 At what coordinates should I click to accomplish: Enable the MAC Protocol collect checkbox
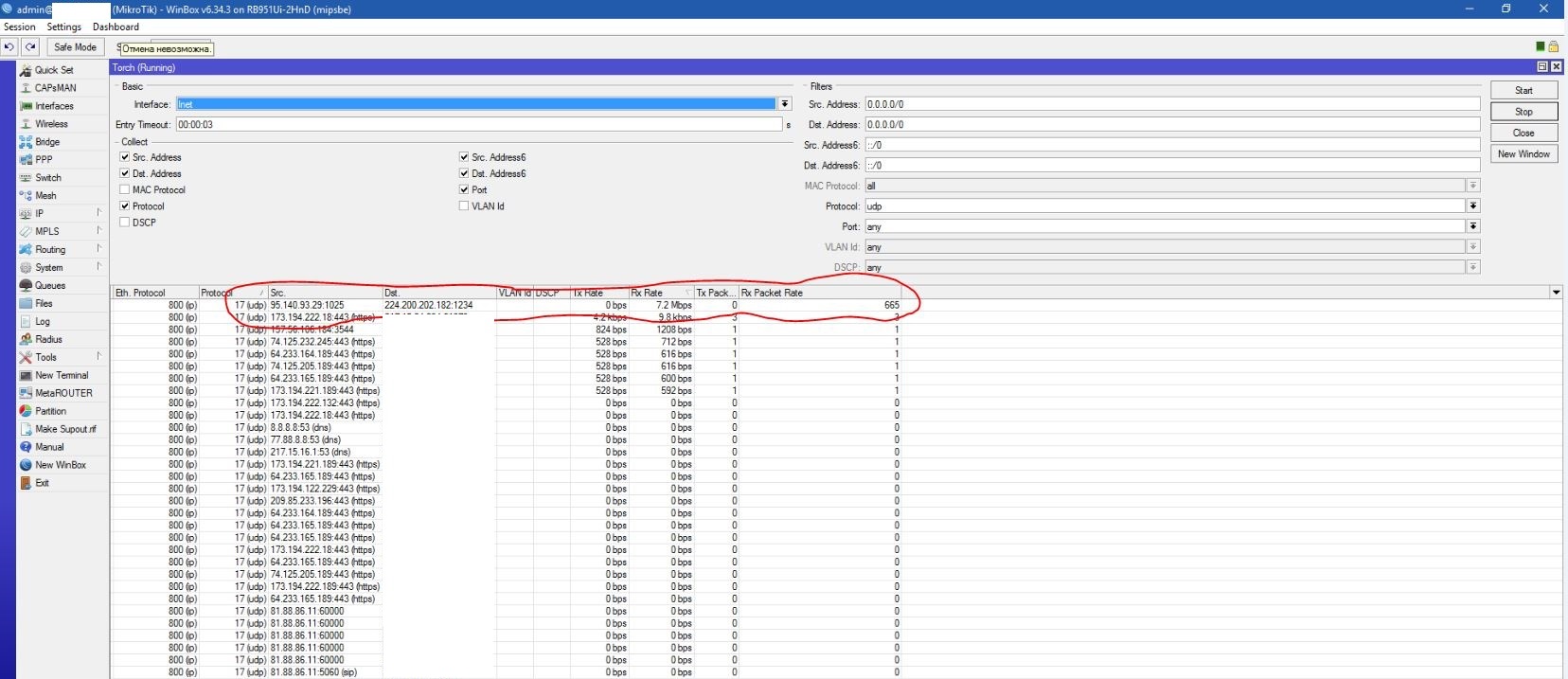point(125,189)
